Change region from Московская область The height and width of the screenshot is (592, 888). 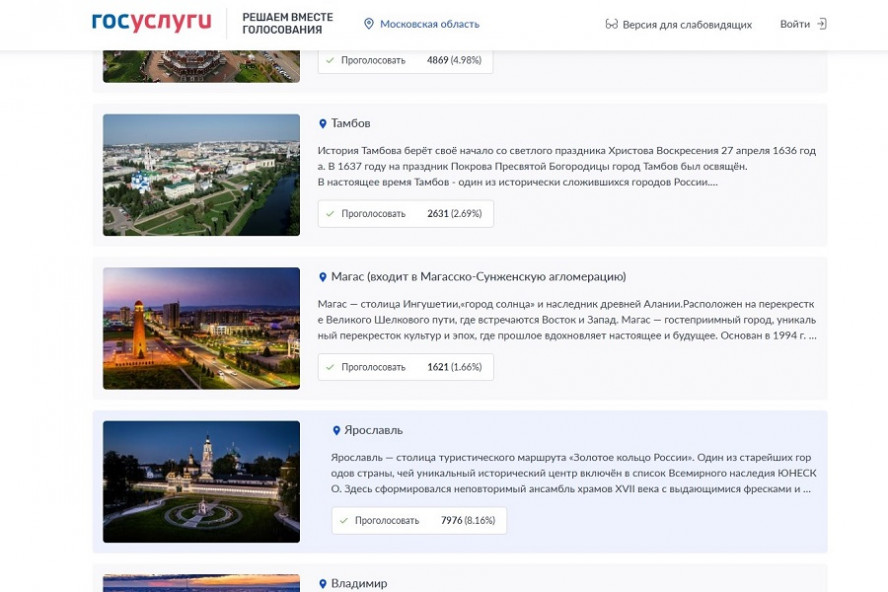tap(429, 24)
